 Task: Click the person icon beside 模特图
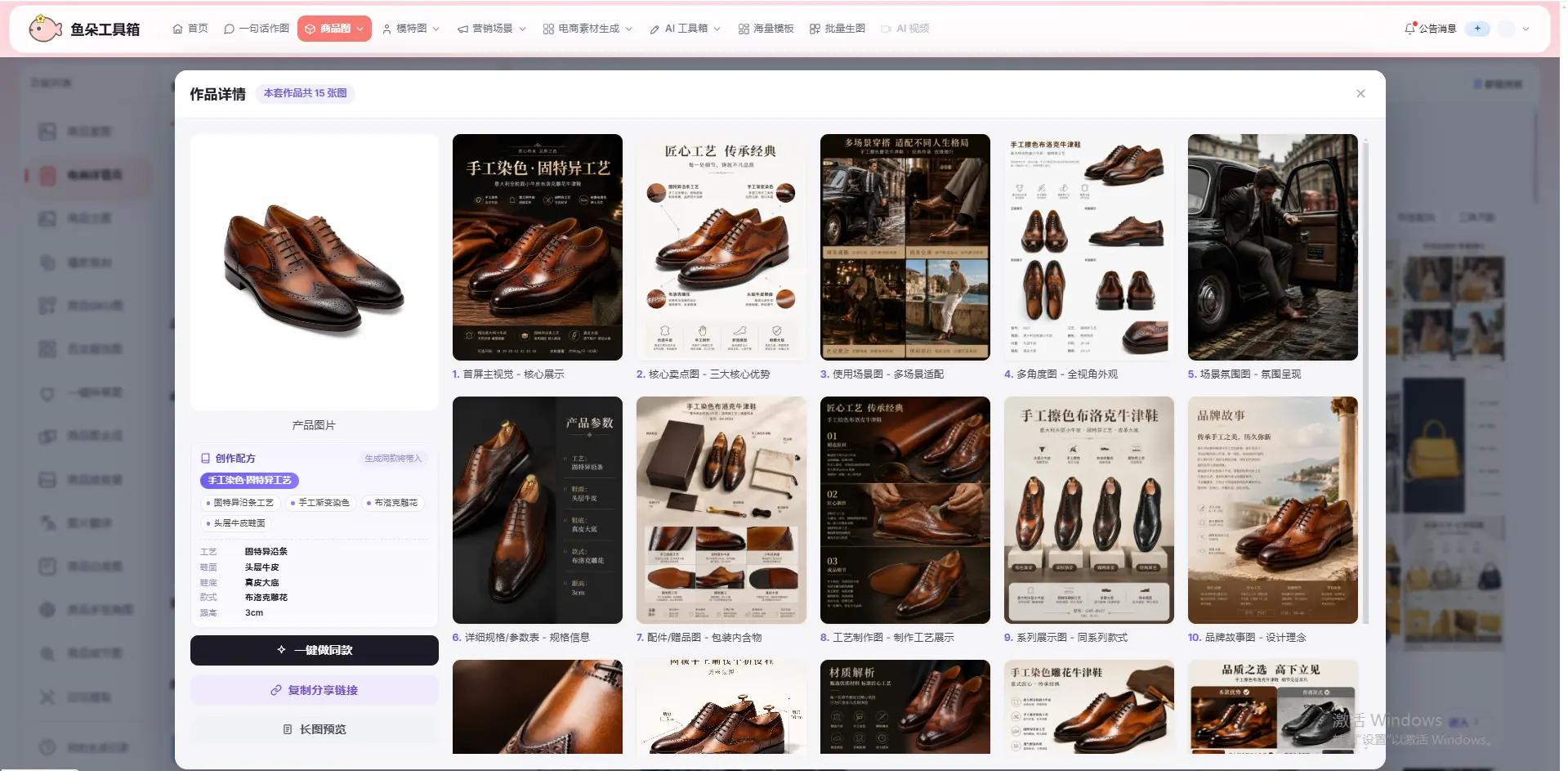(x=386, y=29)
